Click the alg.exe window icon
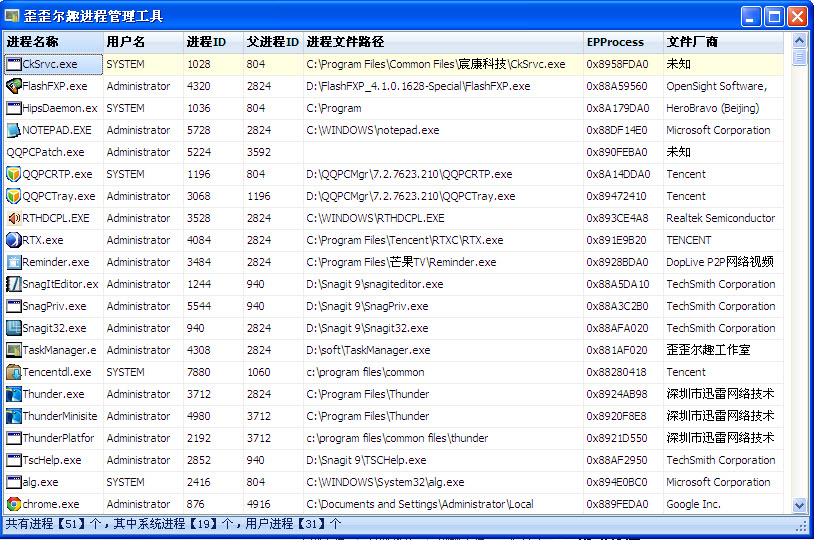The height and width of the screenshot is (540, 814). point(13,482)
